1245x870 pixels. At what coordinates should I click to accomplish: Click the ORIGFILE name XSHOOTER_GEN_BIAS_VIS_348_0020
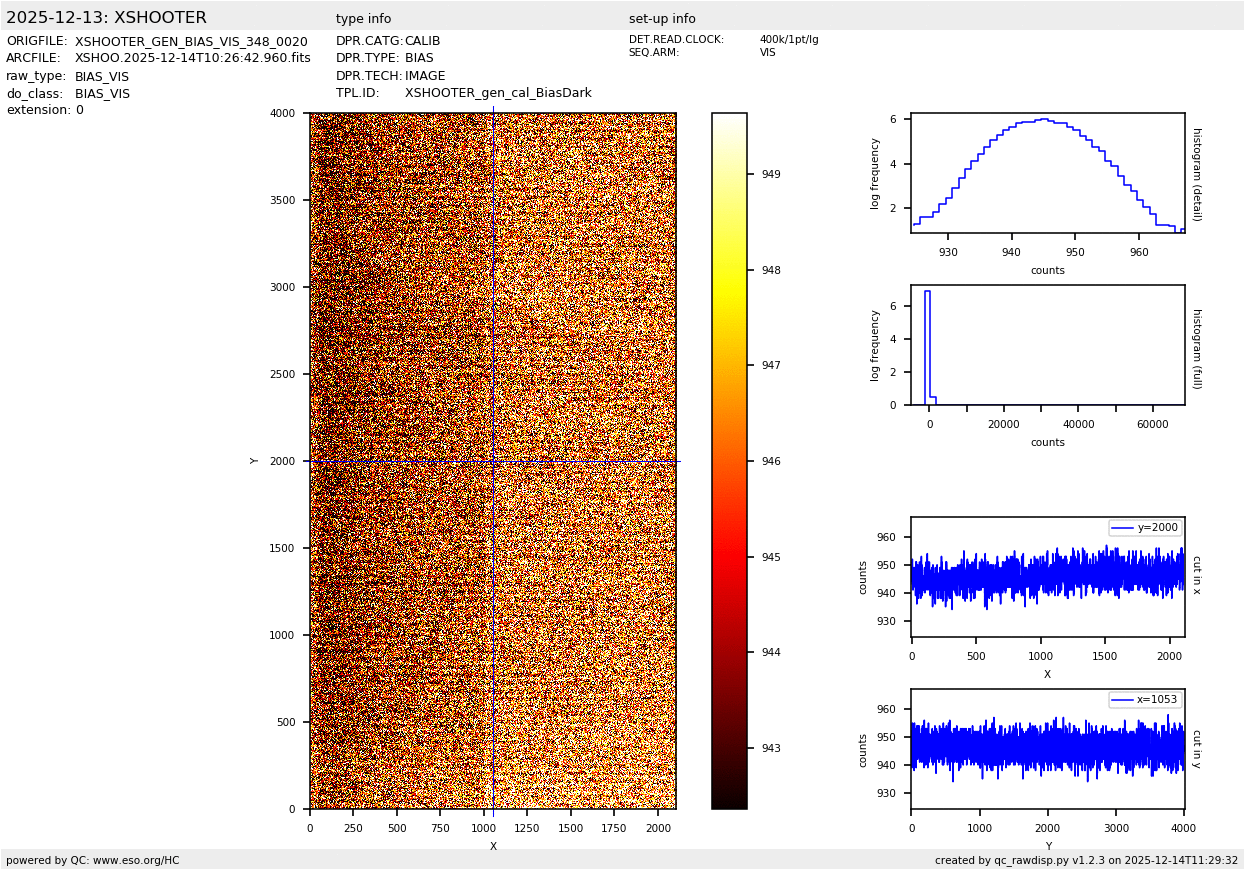[x=191, y=42]
